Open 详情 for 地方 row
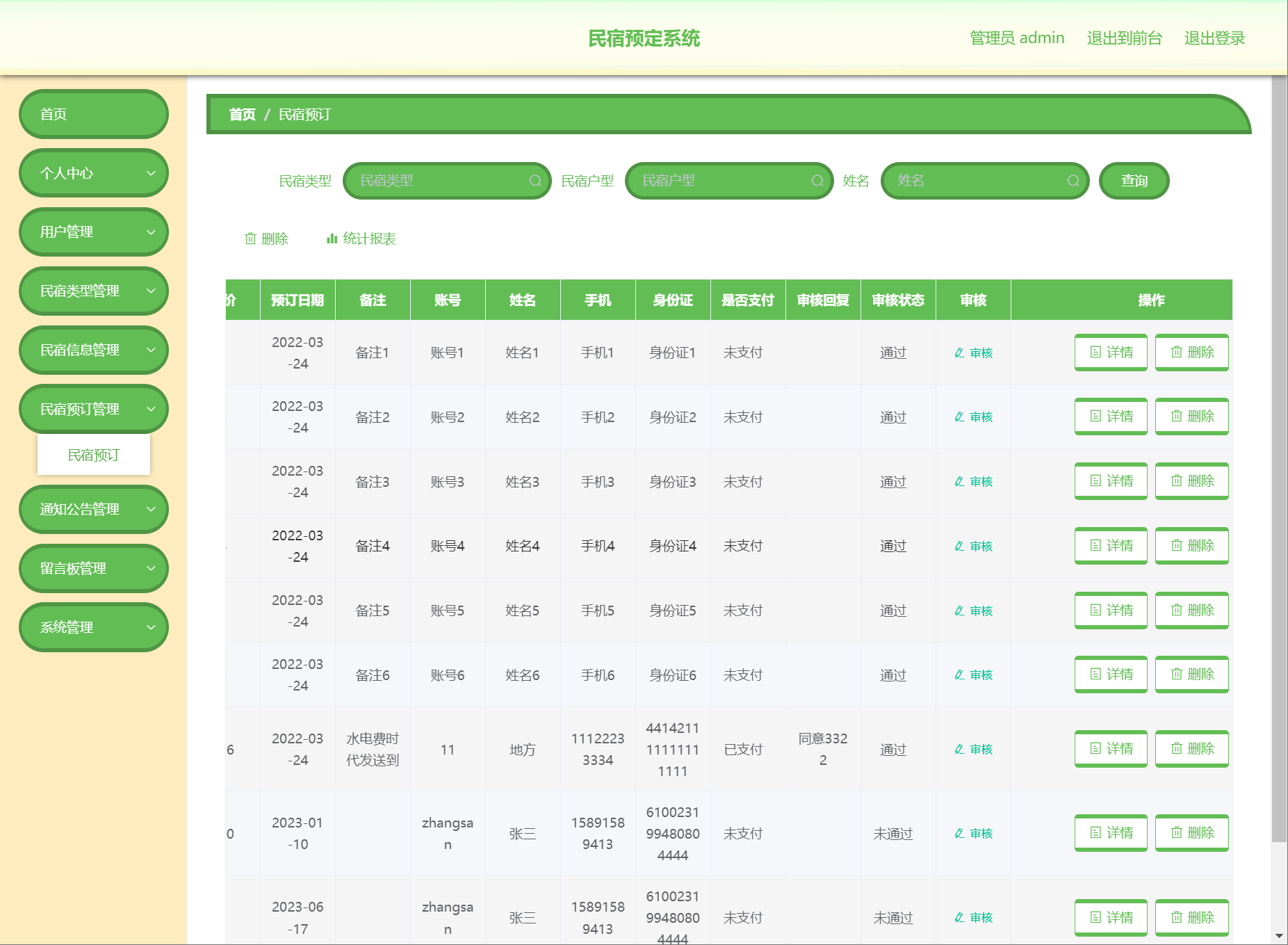Image resolution: width=1288 pixels, height=945 pixels. click(x=1111, y=749)
